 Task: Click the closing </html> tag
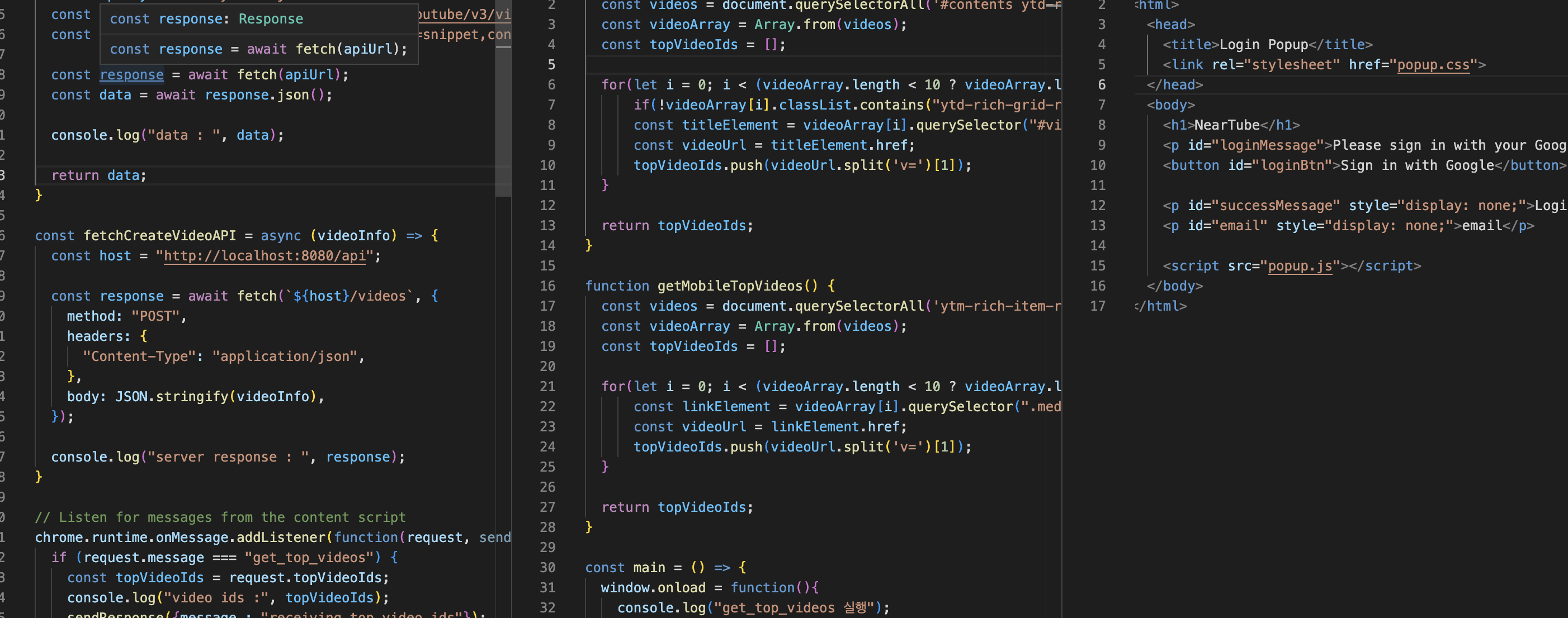1161,307
